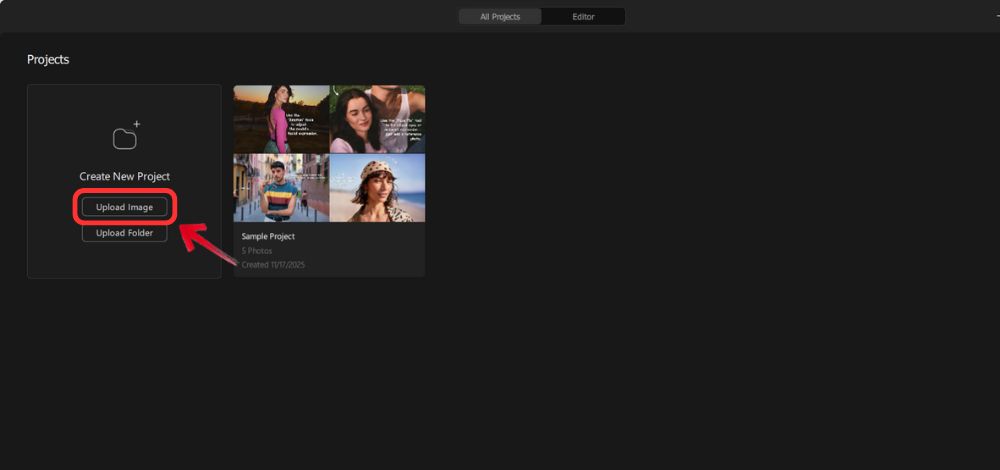This screenshot has height=470, width=1000.
Task: Open the Editor tab
Action: click(583, 17)
